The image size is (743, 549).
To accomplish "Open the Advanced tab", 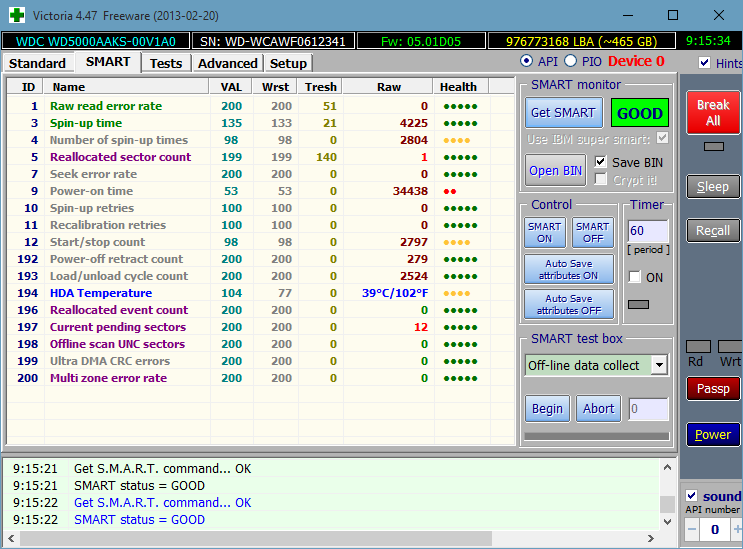I will 227,63.
